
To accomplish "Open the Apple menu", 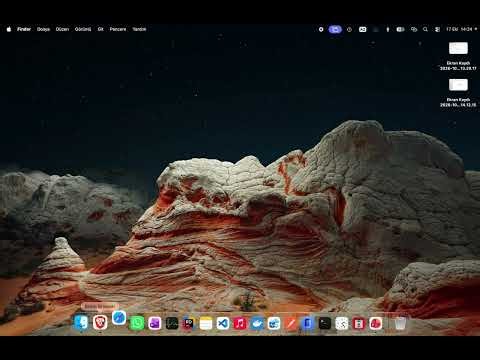I will pyautogui.click(x=9, y=29).
